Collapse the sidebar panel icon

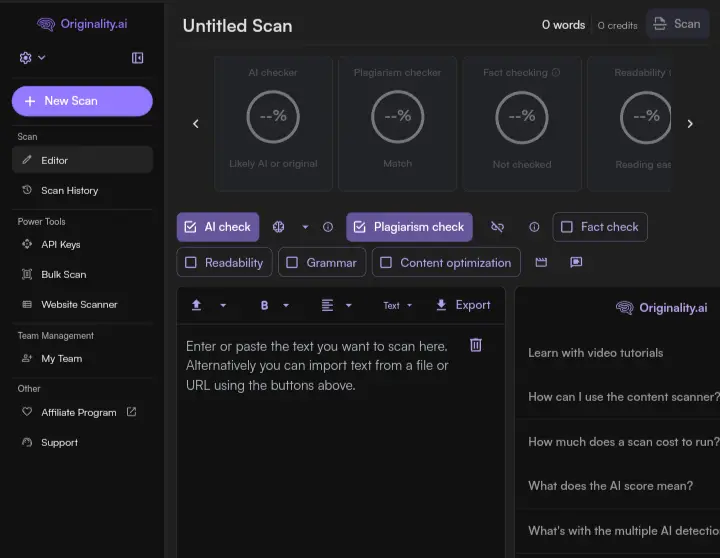[x=137, y=58]
